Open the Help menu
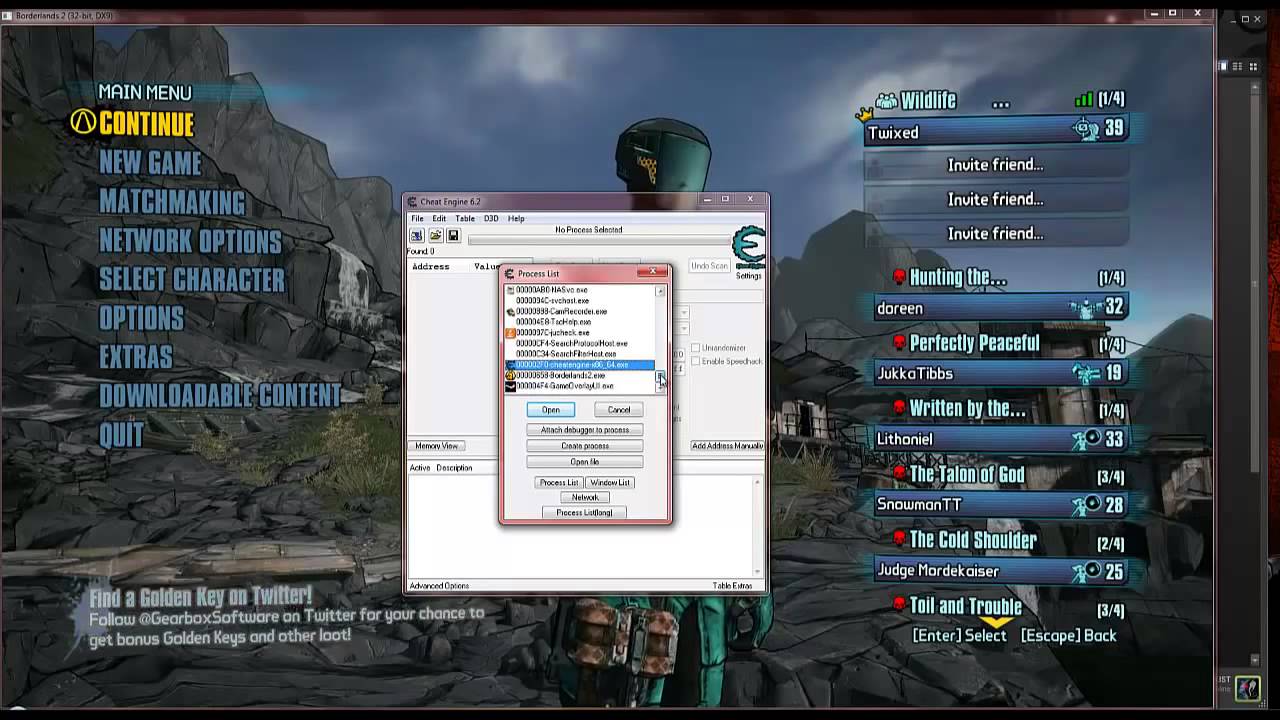Image resolution: width=1280 pixels, height=720 pixels. (x=516, y=218)
